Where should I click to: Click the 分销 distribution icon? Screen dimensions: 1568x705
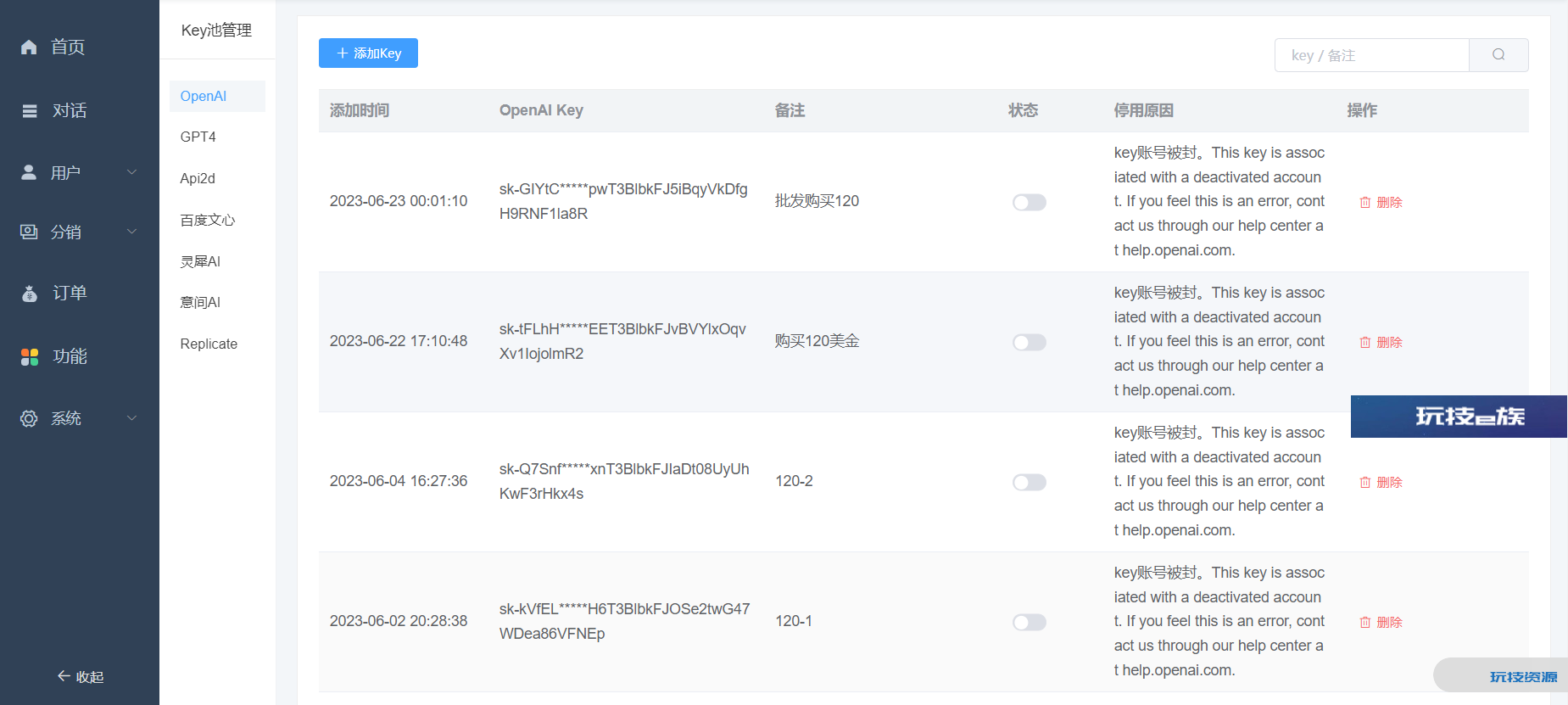29,232
